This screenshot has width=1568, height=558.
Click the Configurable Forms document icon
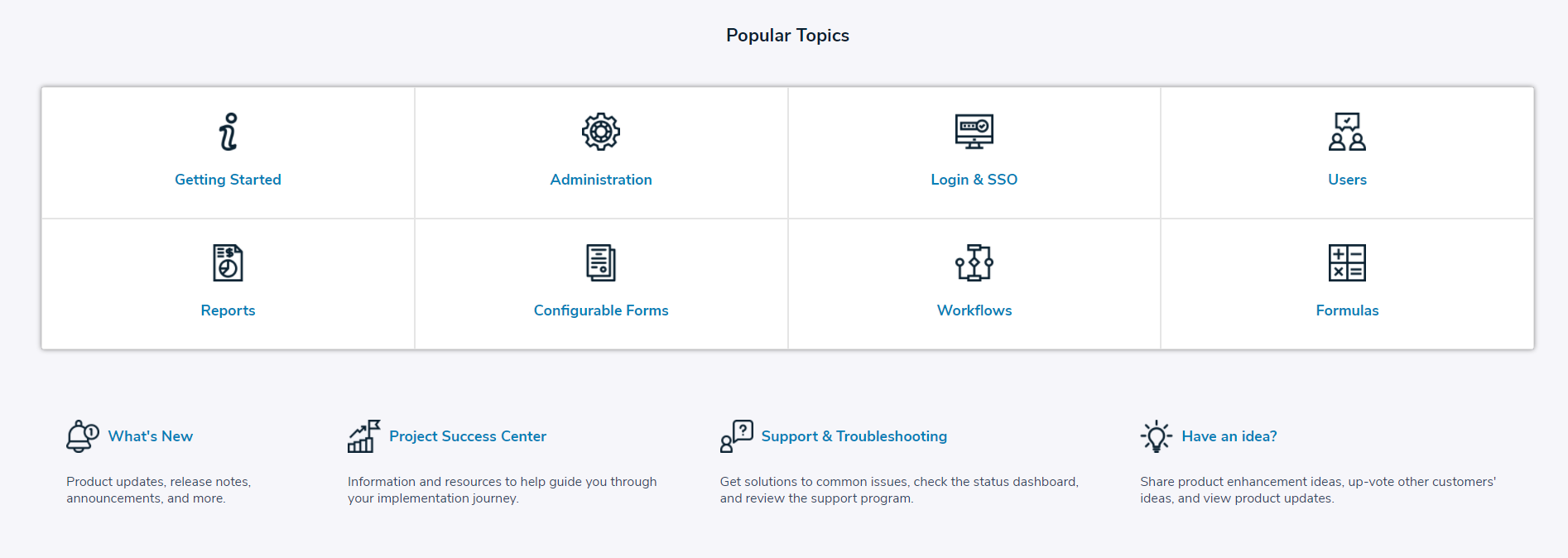coord(601,262)
